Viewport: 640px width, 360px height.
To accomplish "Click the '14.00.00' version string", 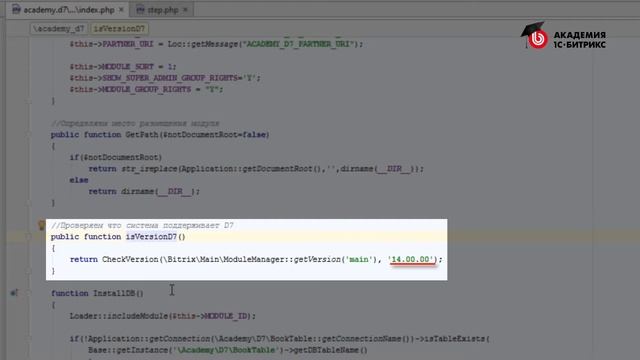I will (x=412, y=259).
